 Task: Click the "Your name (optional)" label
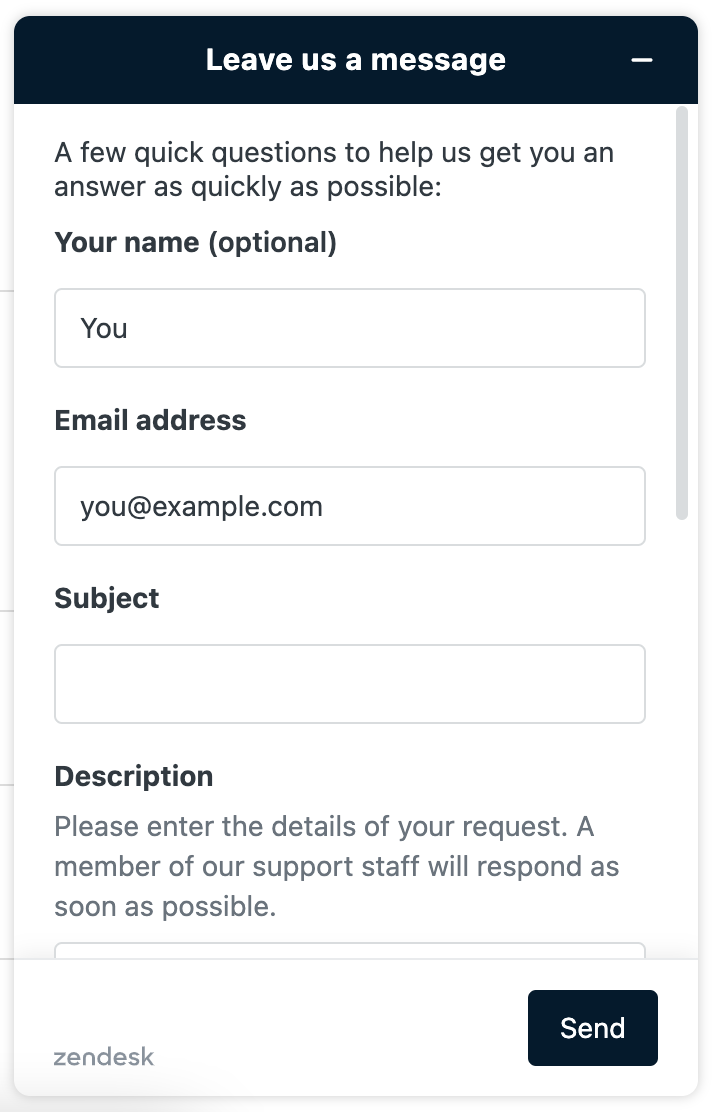195,242
